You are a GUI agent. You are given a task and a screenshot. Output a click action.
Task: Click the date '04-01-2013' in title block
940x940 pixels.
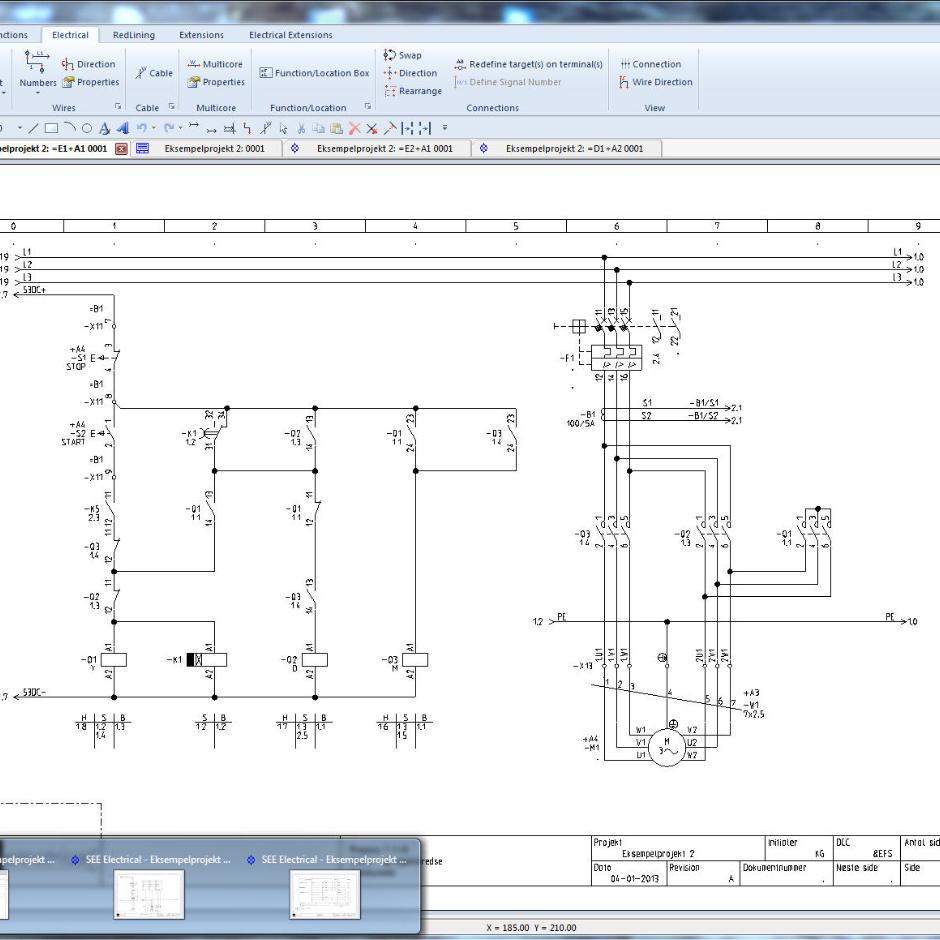[634, 879]
